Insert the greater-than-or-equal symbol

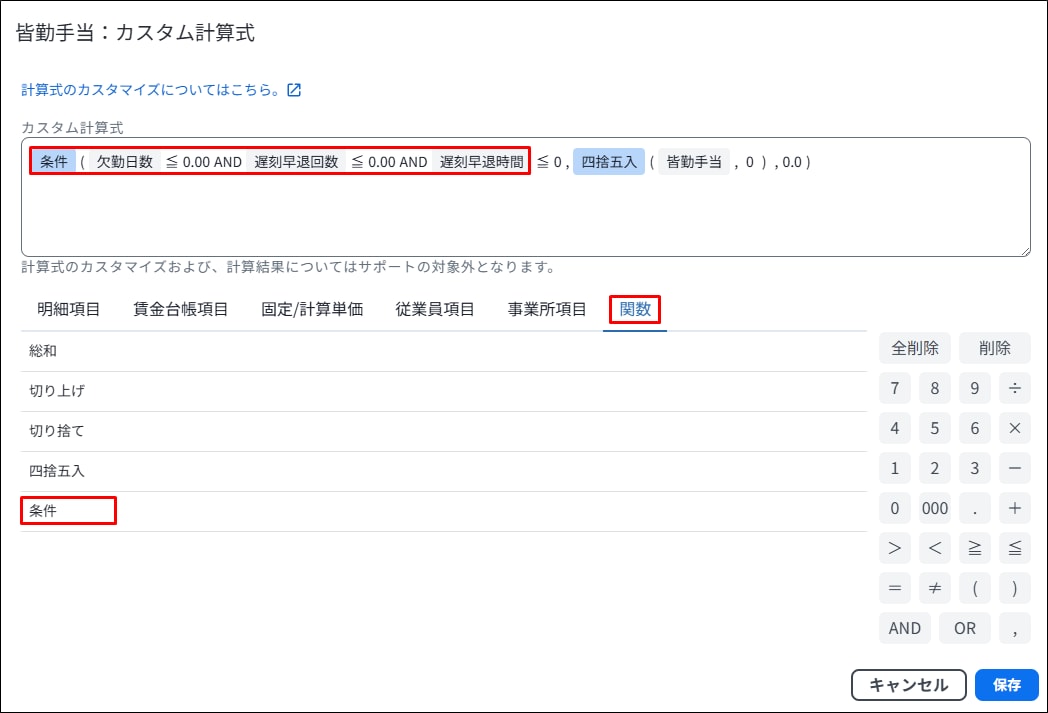point(974,548)
